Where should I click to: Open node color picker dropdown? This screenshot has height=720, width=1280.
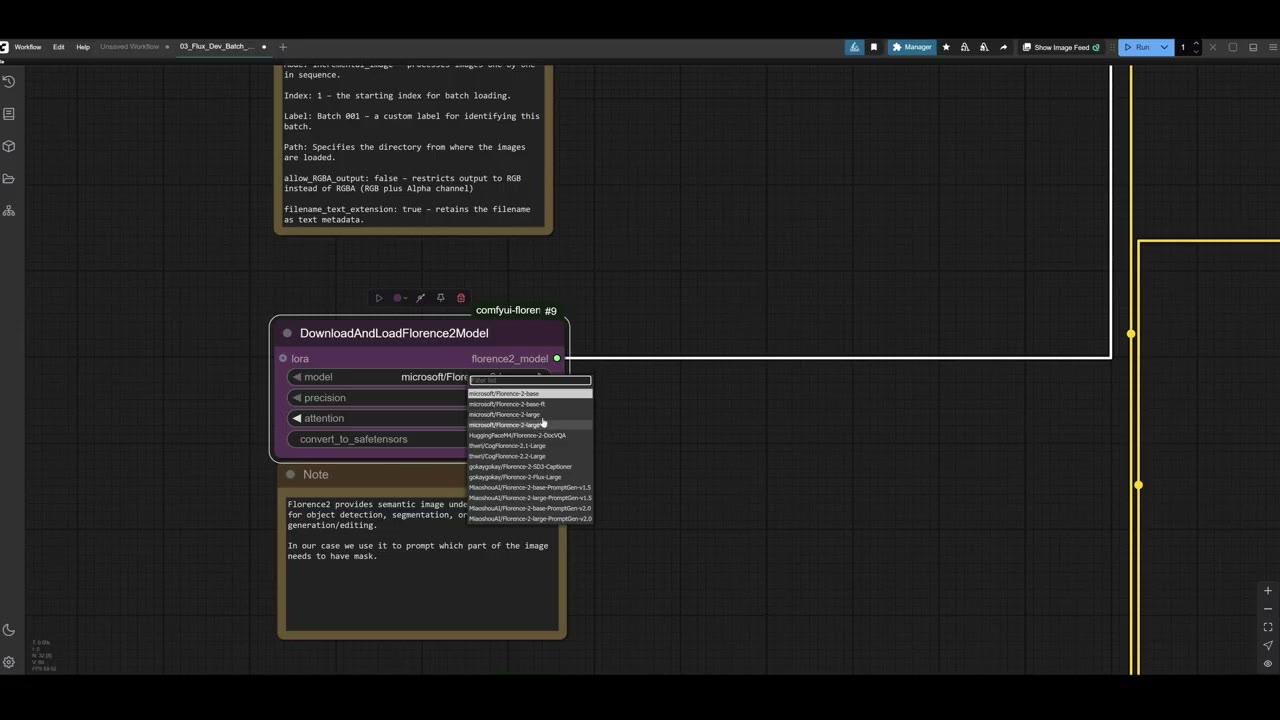400,298
